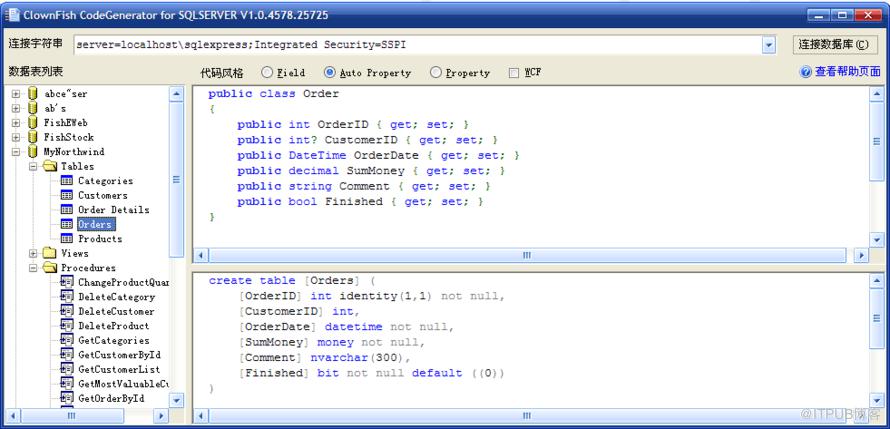Screen dimensions: 890x429
Task: Click the connect database button
Action: tap(835, 45)
